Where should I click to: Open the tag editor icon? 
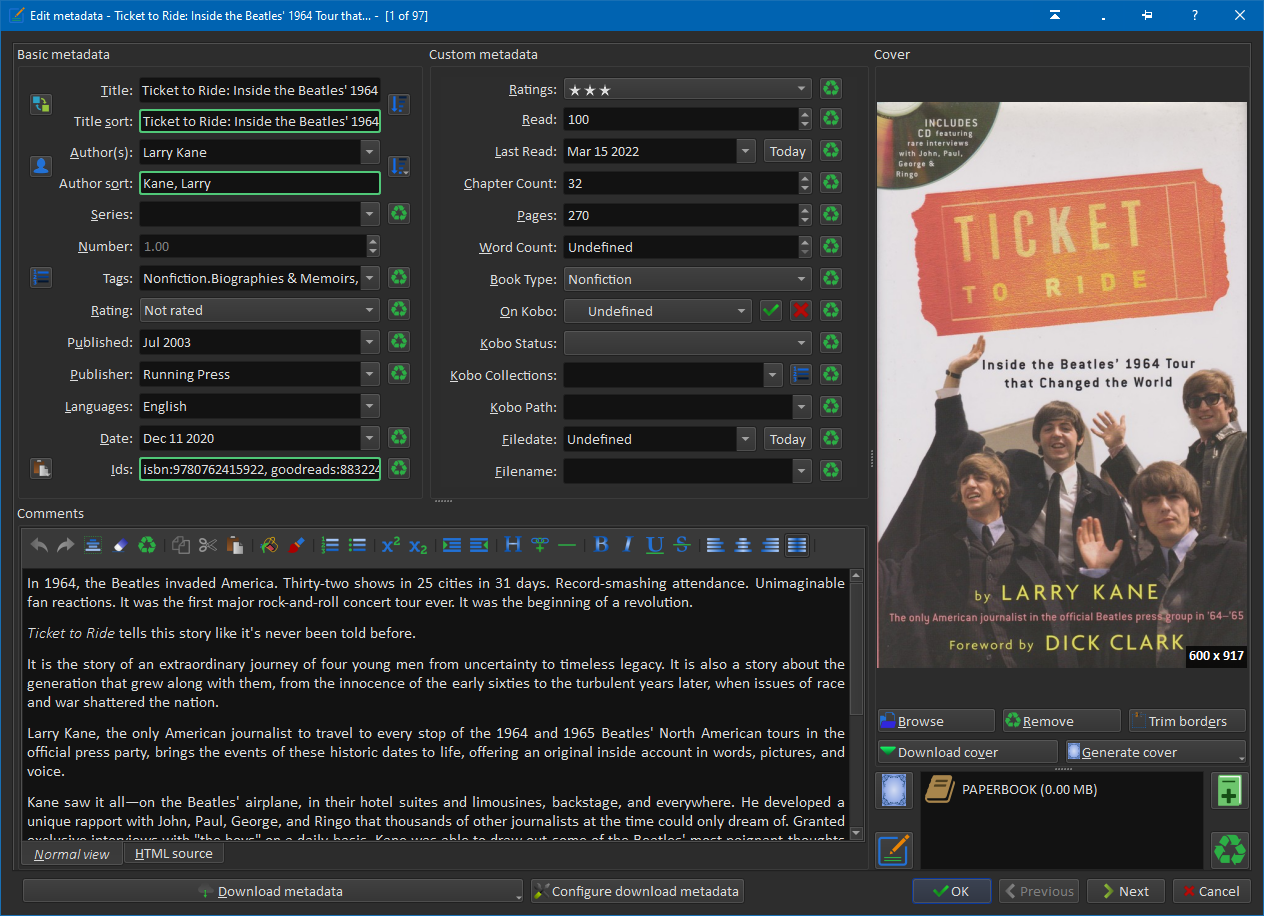tap(41, 278)
